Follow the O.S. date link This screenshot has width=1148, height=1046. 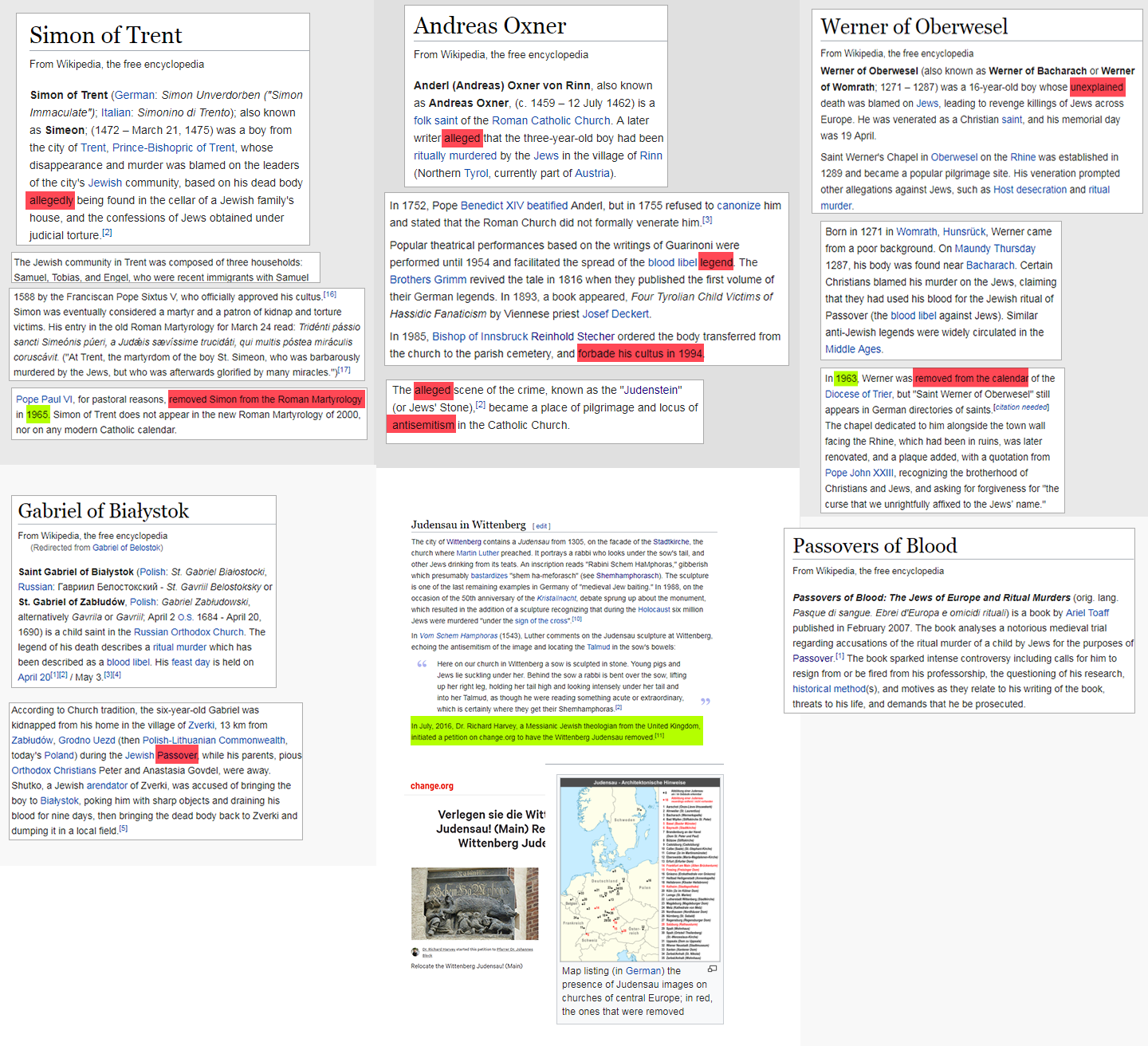[185, 617]
